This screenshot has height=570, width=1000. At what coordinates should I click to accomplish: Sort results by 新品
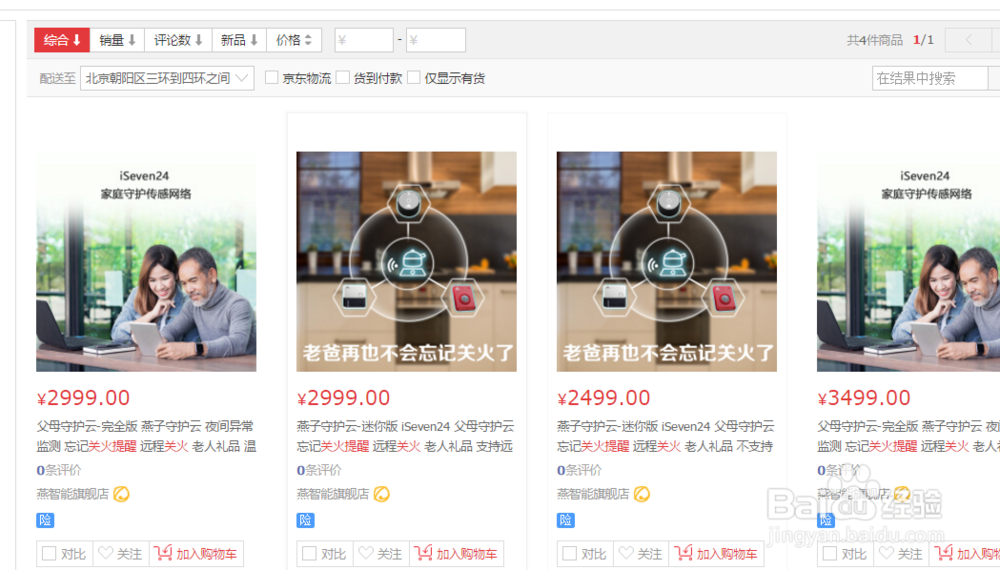coord(239,40)
